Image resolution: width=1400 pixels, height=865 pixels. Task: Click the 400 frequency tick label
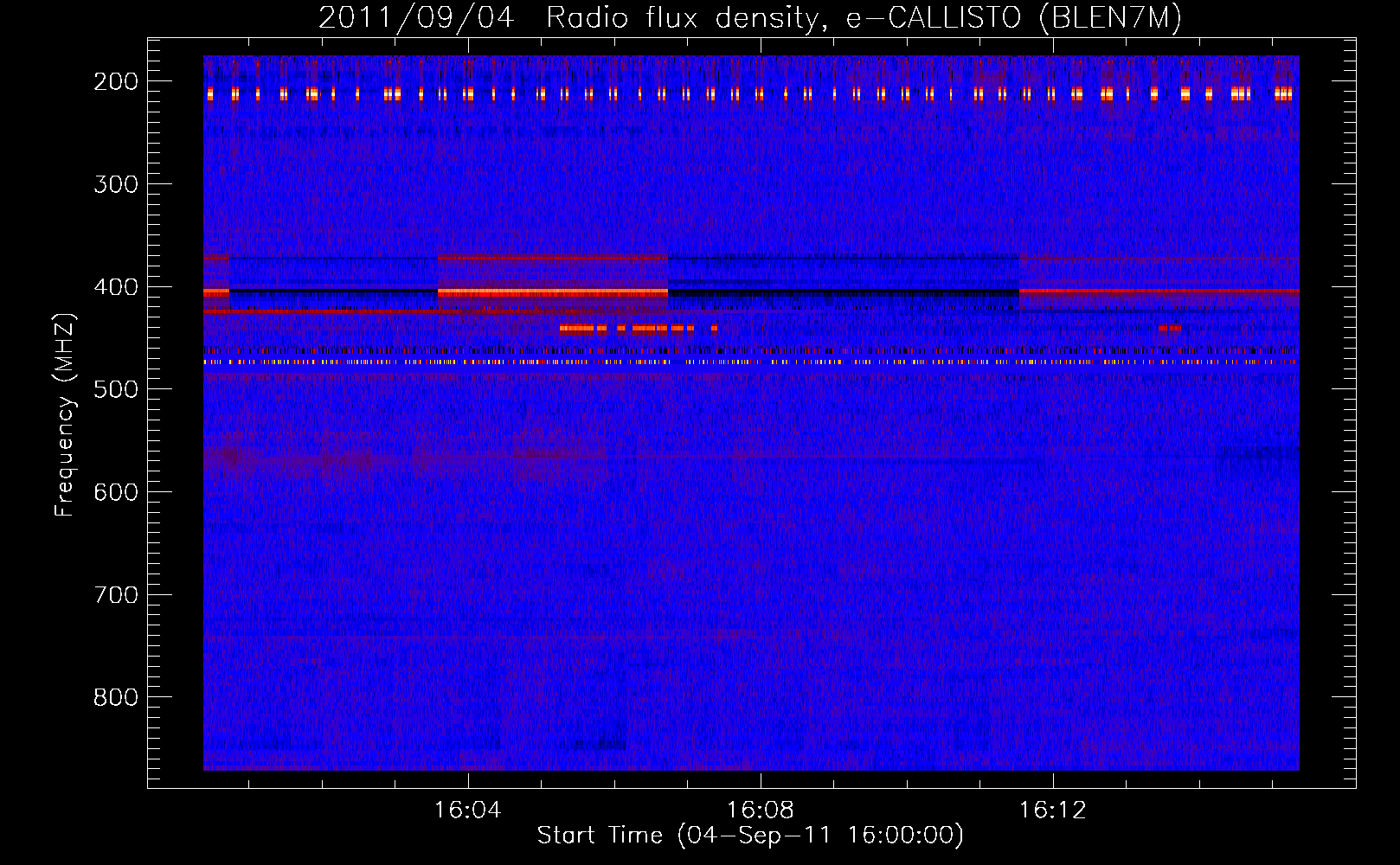[116, 287]
